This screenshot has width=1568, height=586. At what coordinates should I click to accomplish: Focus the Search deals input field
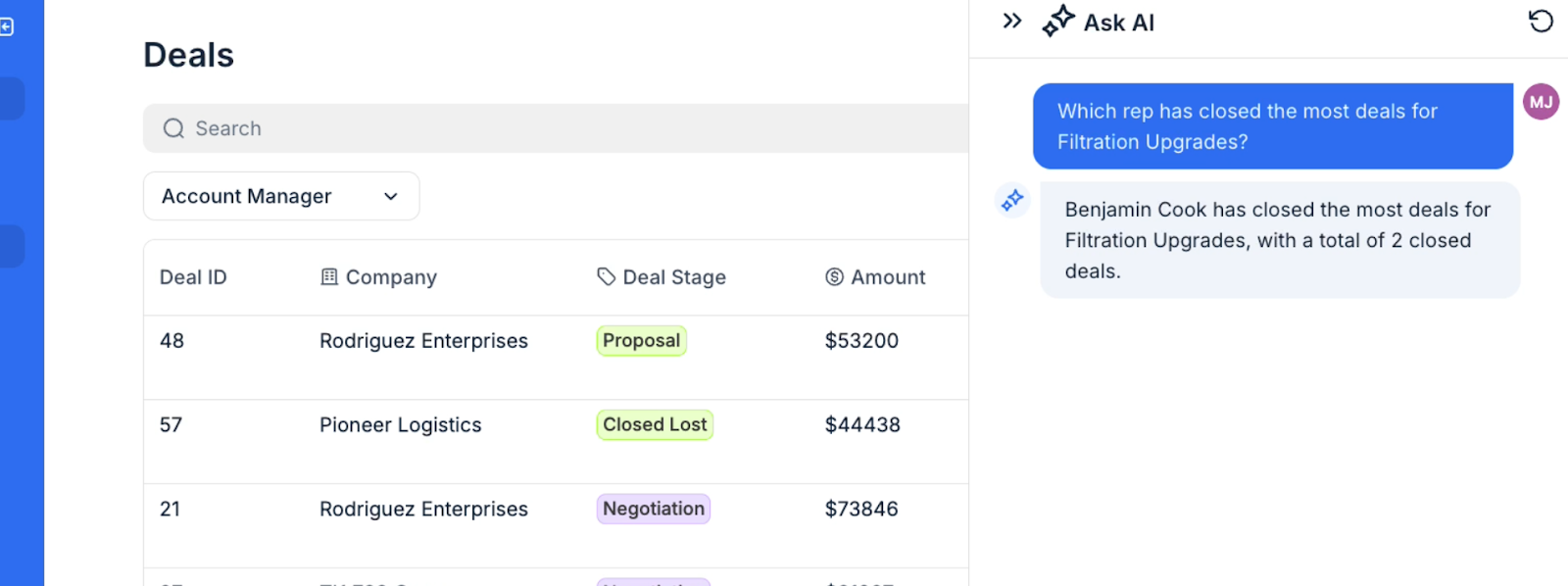coord(556,128)
